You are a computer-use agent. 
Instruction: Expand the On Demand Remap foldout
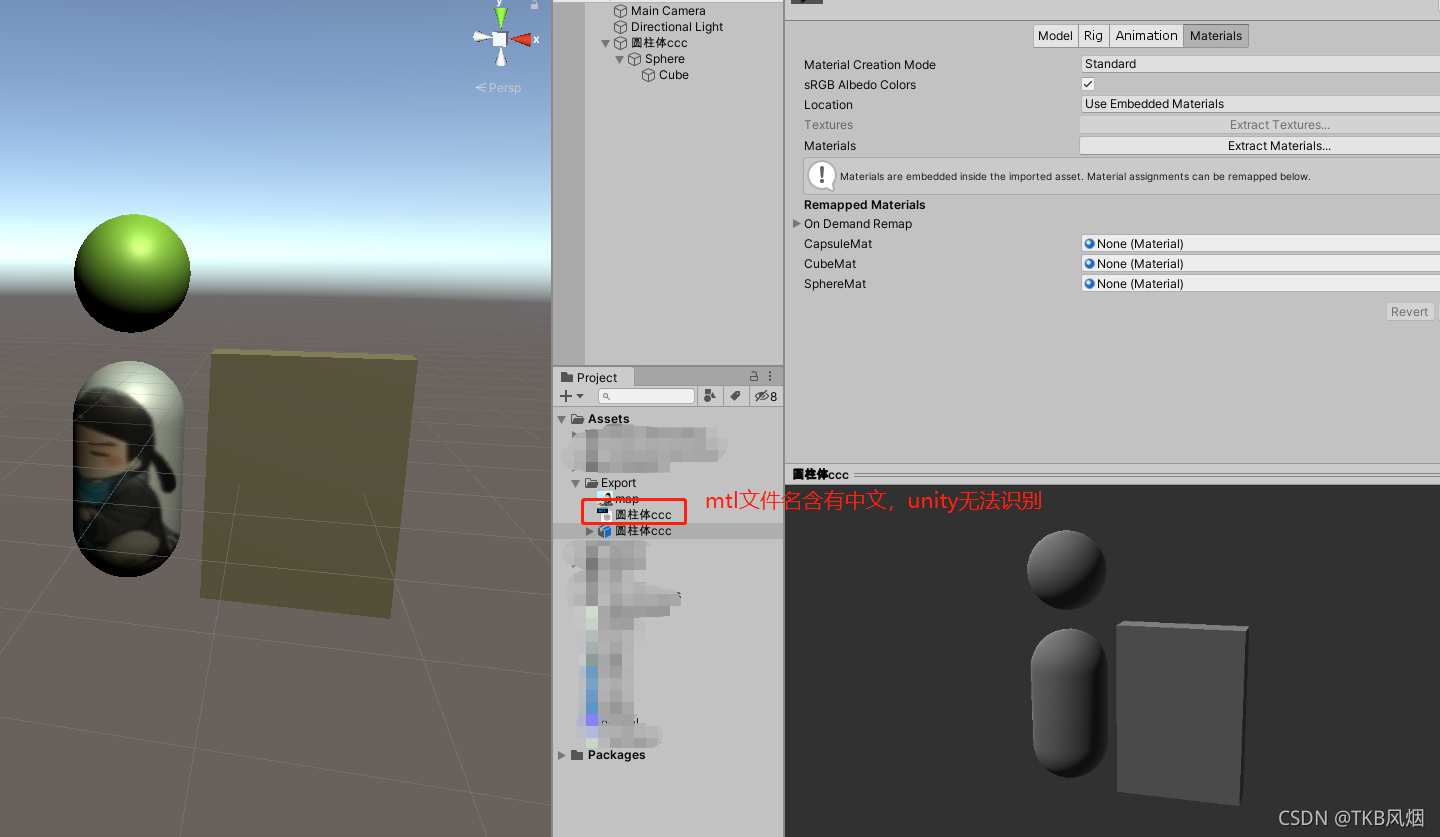click(797, 224)
